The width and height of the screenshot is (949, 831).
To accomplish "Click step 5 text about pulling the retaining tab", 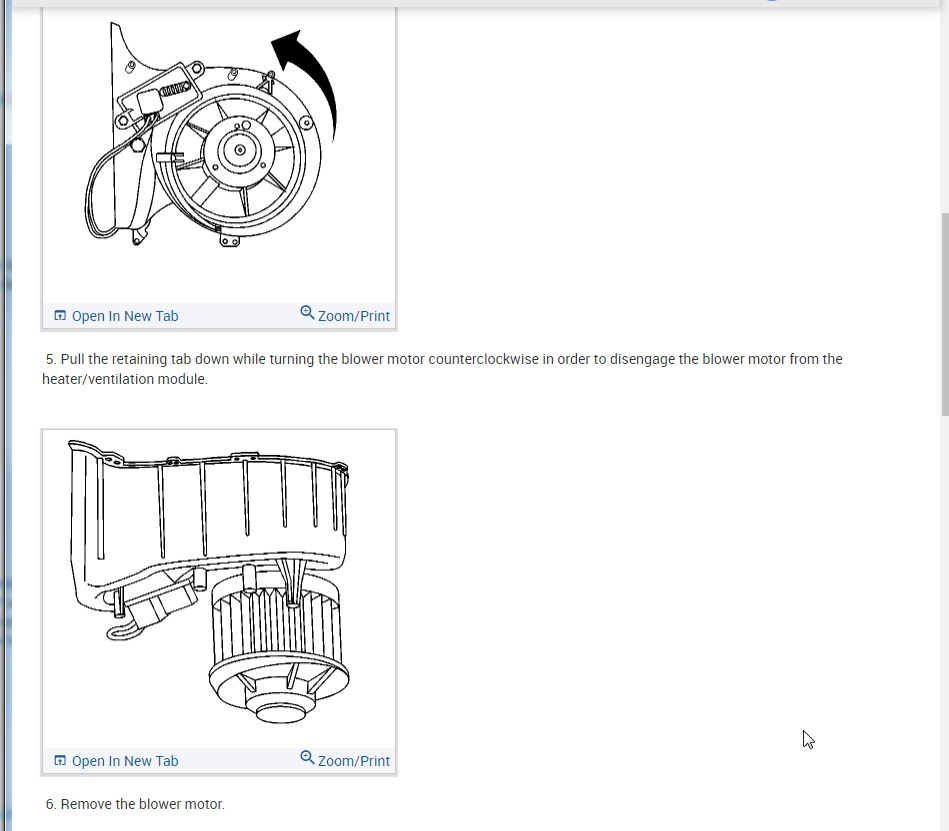I will [x=442, y=369].
